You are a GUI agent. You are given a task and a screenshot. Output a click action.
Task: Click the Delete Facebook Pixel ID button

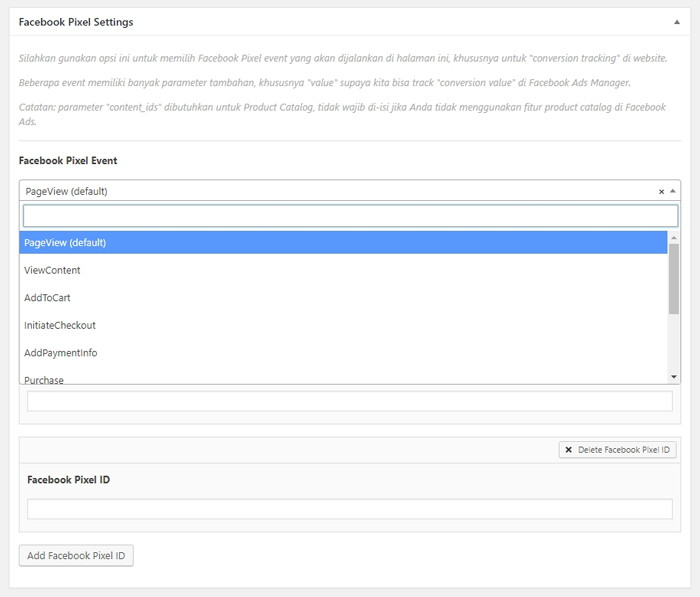617,450
